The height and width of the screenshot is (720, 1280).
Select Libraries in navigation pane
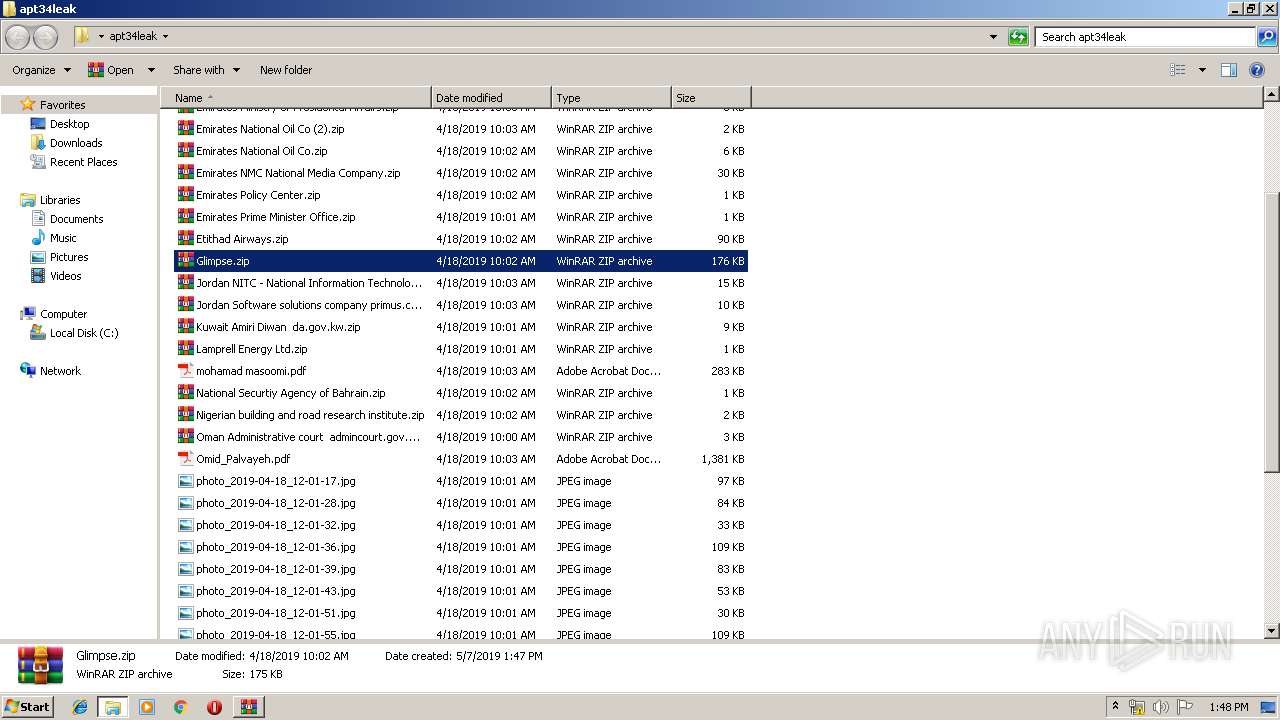(x=60, y=200)
